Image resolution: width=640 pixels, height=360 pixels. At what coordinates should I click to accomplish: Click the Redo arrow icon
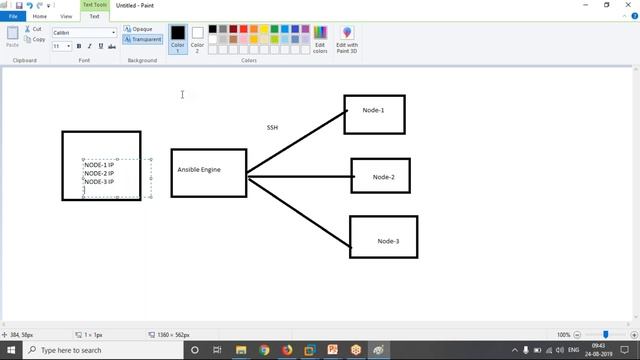point(40,5)
